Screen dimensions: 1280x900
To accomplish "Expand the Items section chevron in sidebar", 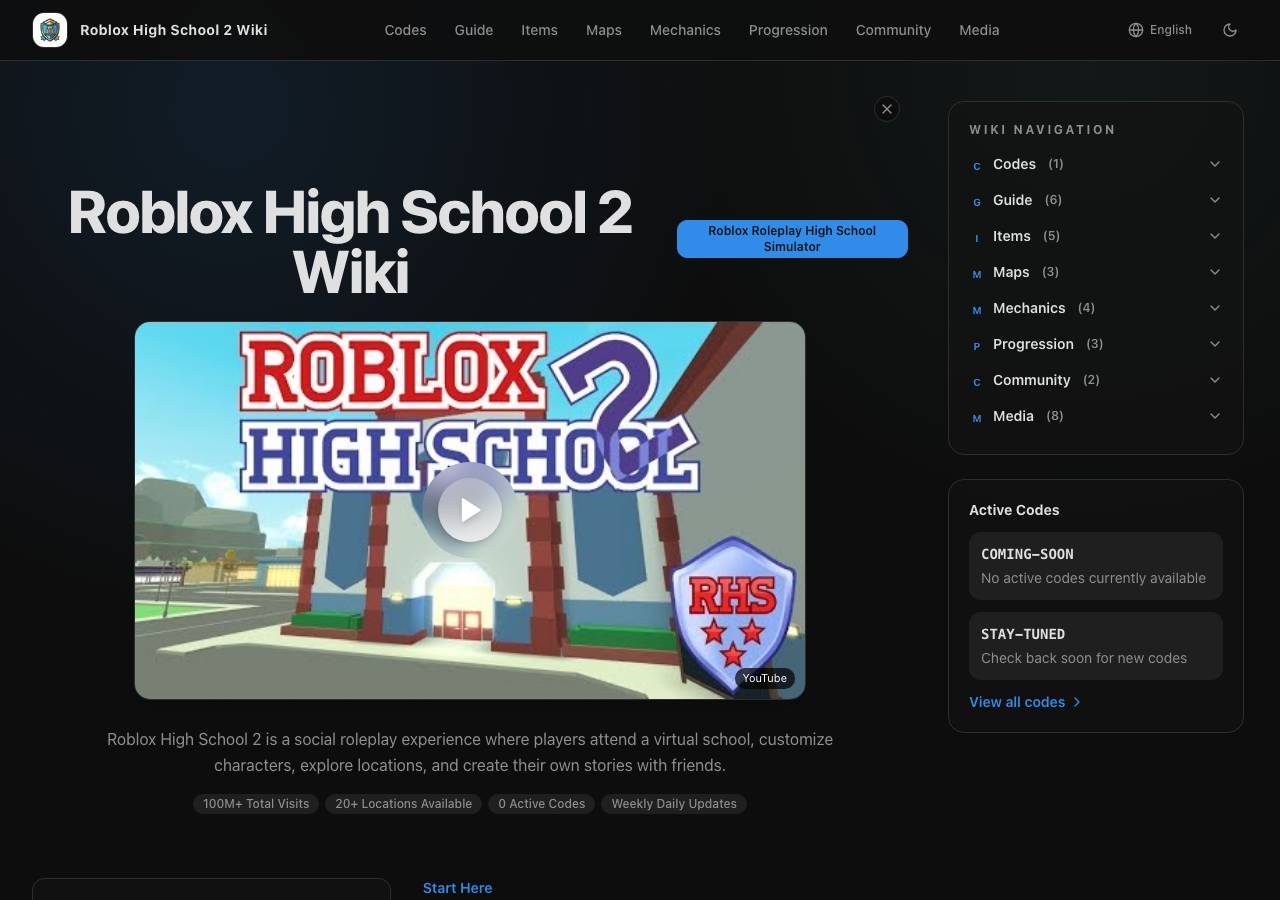I will point(1215,236).
